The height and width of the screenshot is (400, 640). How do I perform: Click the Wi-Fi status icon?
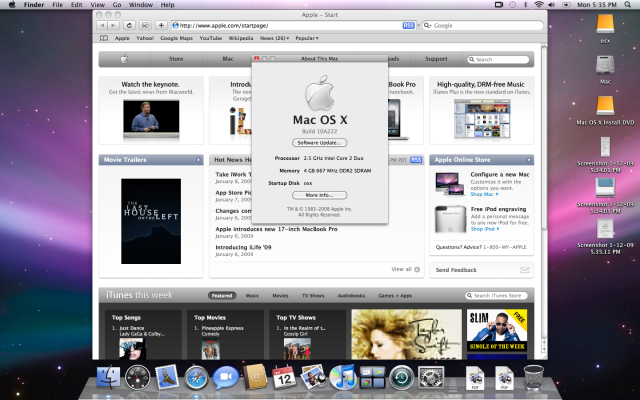(539, 4)
